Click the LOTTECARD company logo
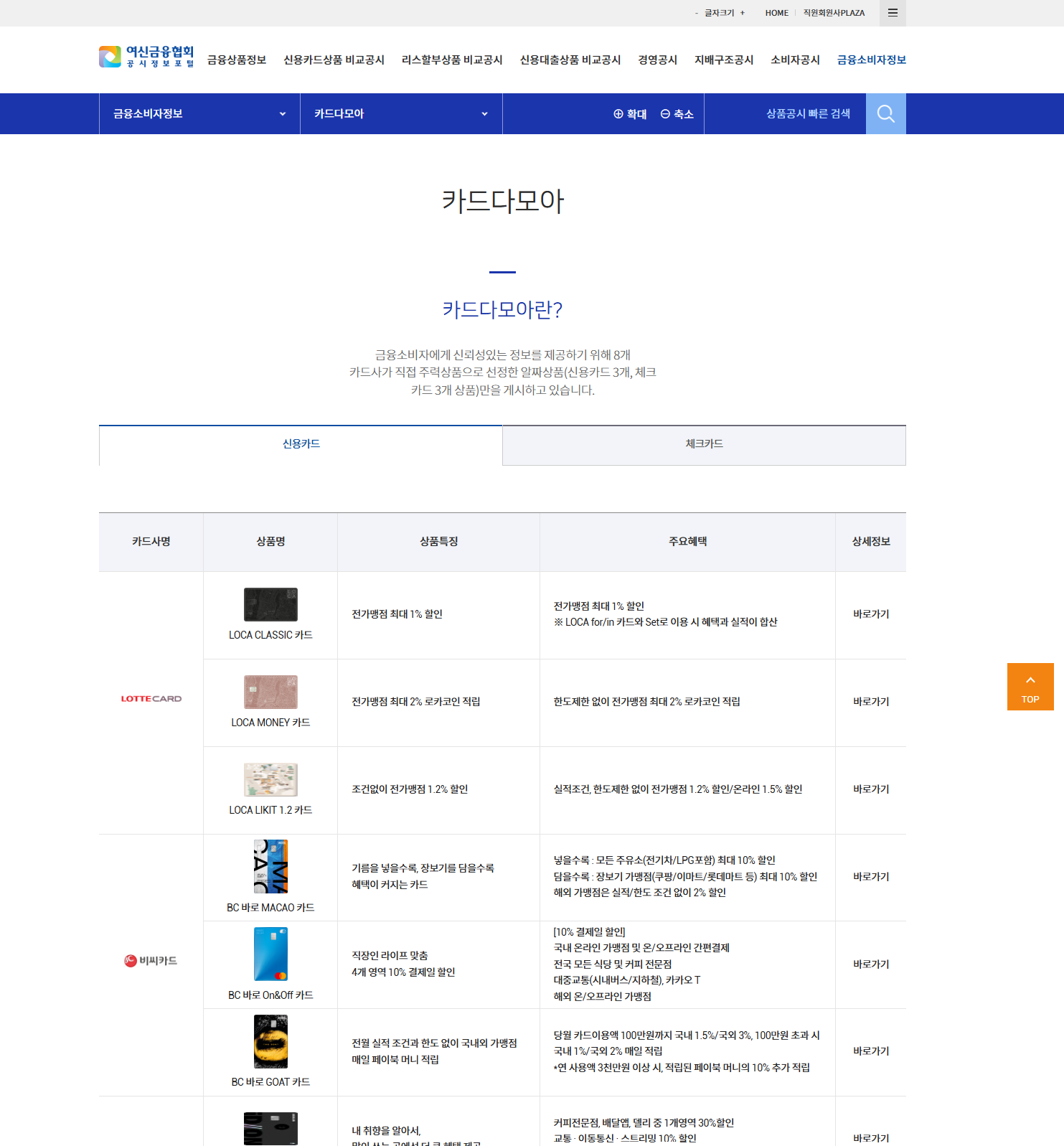This screenshot has width=1064, height=1146. 151,698
